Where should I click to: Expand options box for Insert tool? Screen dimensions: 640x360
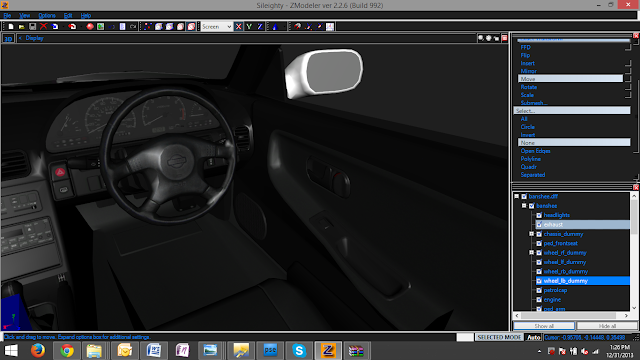click(628, 63)
